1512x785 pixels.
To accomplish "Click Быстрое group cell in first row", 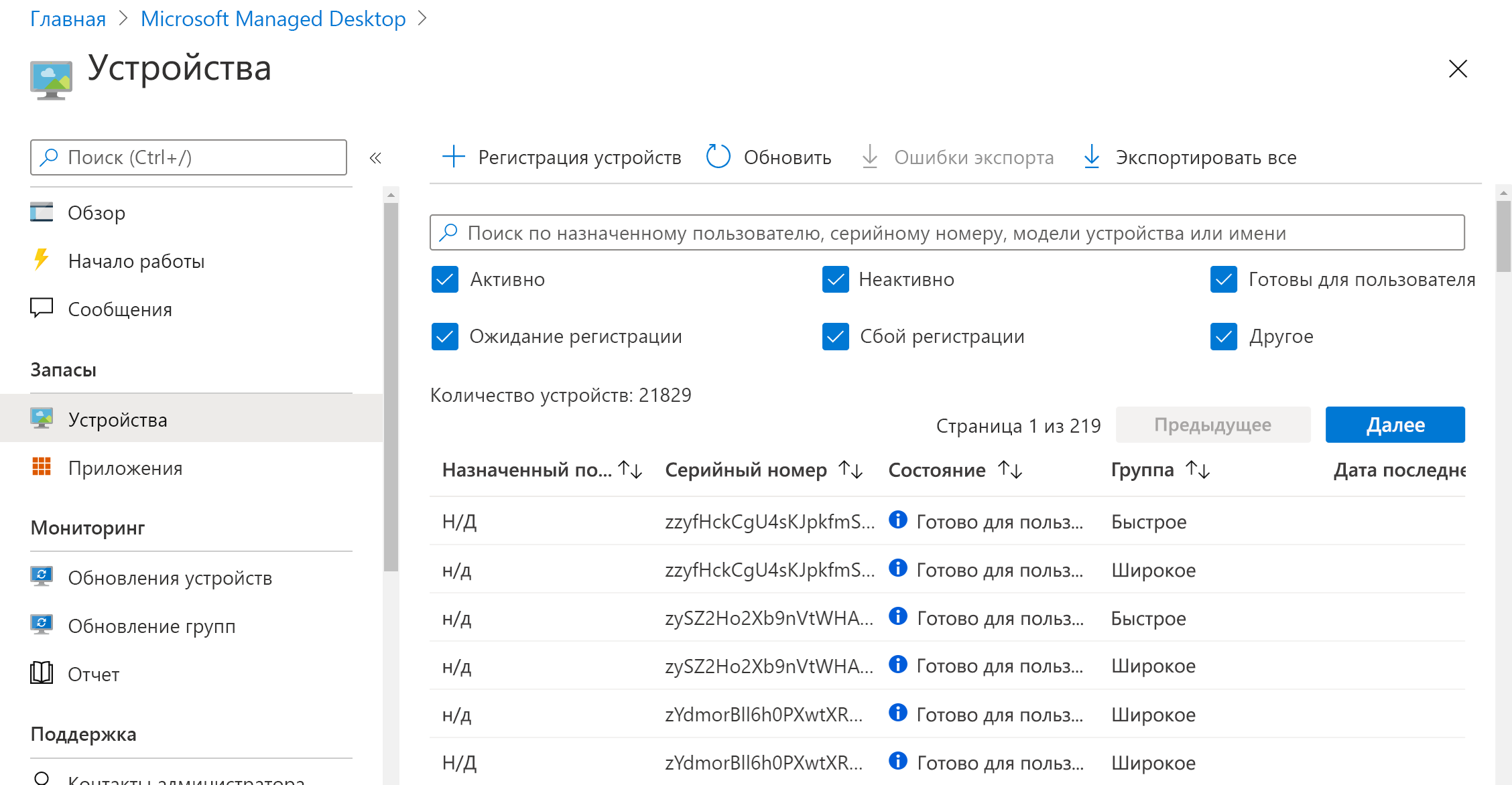I will [x=1149, y=521].
